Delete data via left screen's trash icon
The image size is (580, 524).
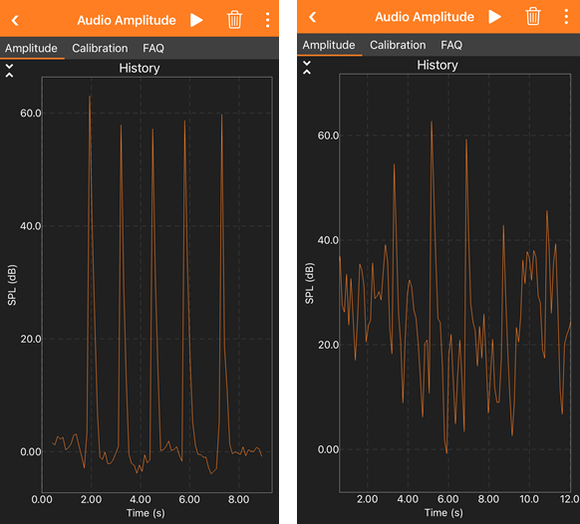235,20
